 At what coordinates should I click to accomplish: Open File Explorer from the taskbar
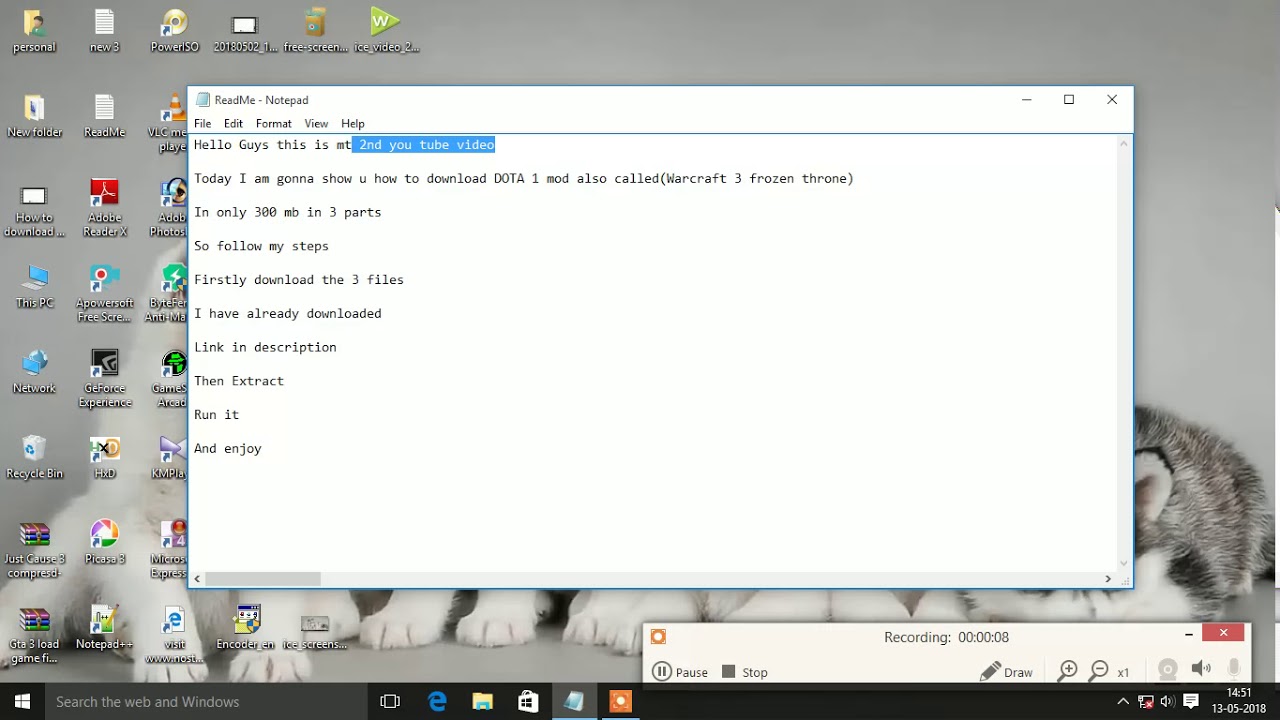pyautogui.click(x=482, y=701)
